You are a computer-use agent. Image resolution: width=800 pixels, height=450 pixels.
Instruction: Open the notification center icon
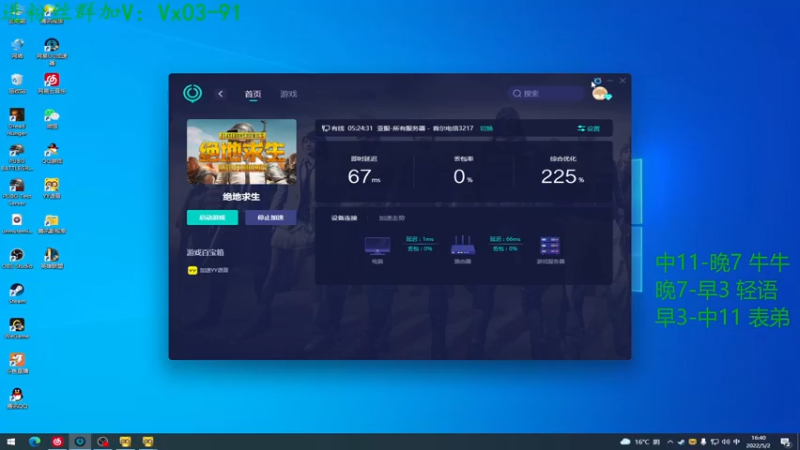coord(786,441)
